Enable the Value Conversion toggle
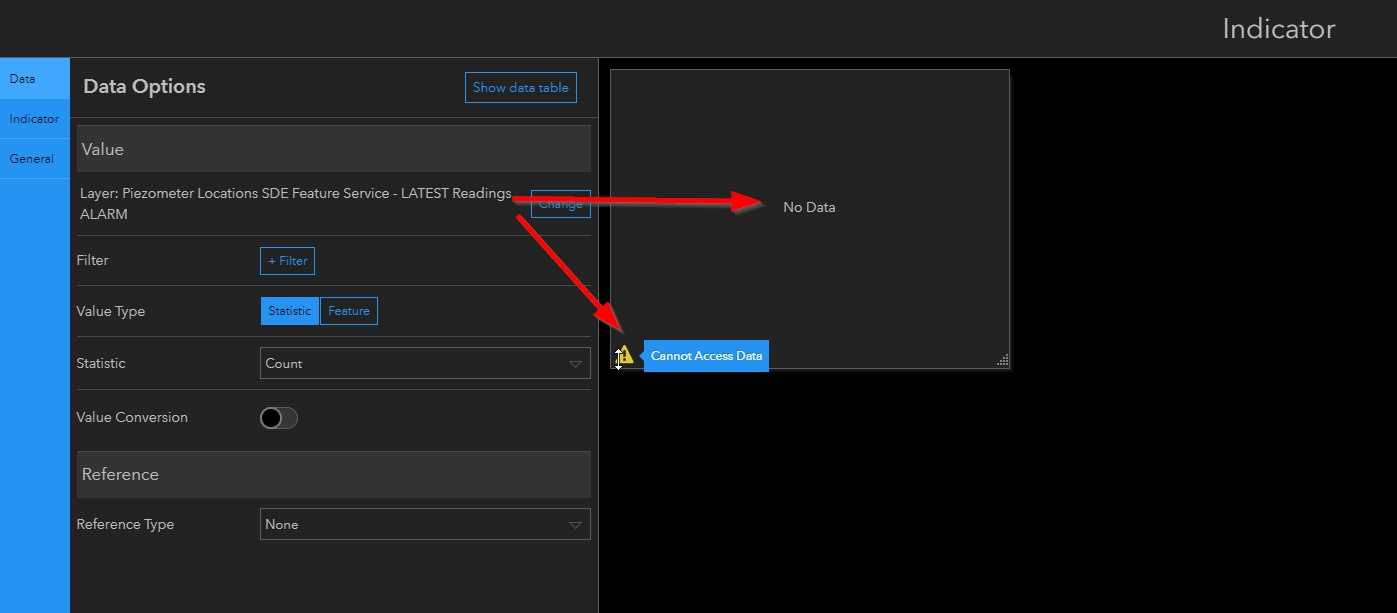 278,417
